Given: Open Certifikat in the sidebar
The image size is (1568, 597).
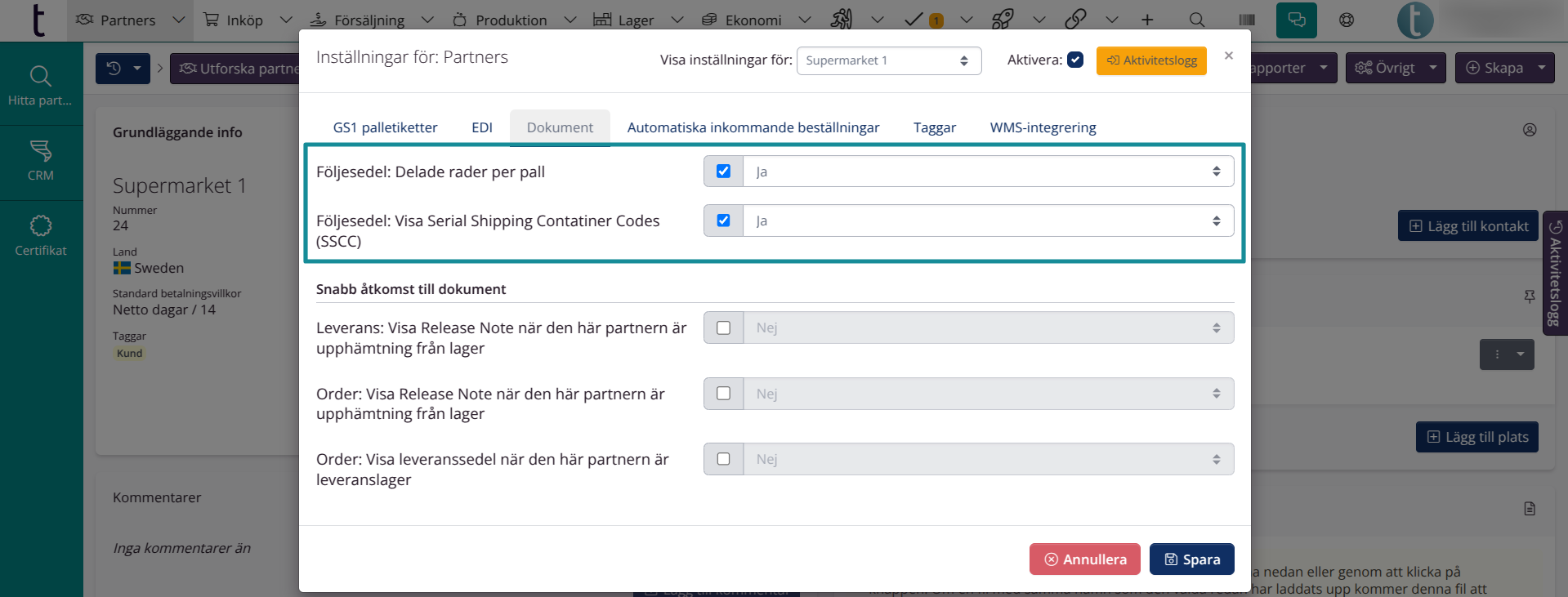Looking at the screenshot, I should 41,235.
